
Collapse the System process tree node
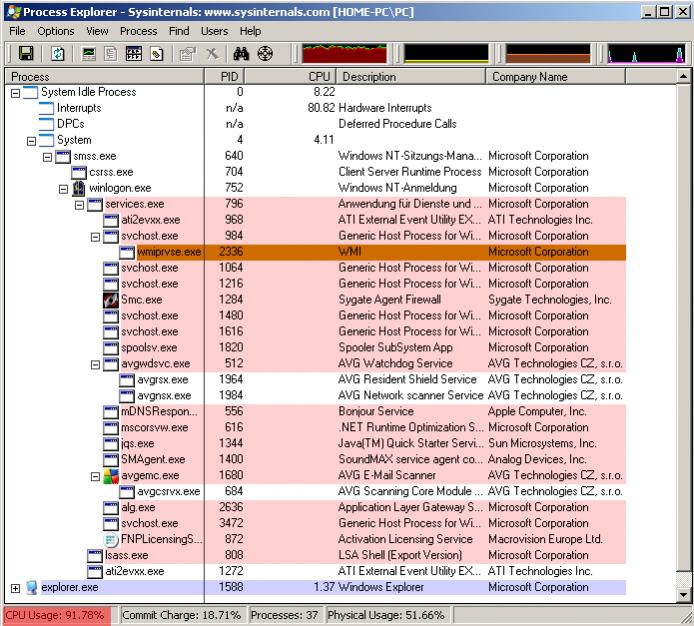(31, 141)
